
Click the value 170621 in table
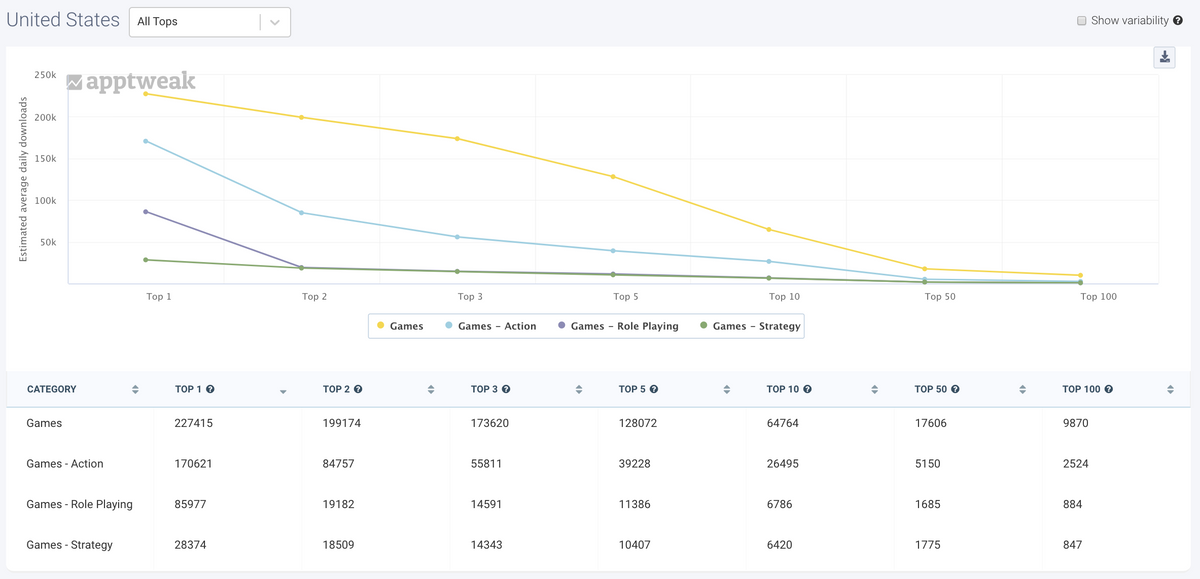click(194, 464)
